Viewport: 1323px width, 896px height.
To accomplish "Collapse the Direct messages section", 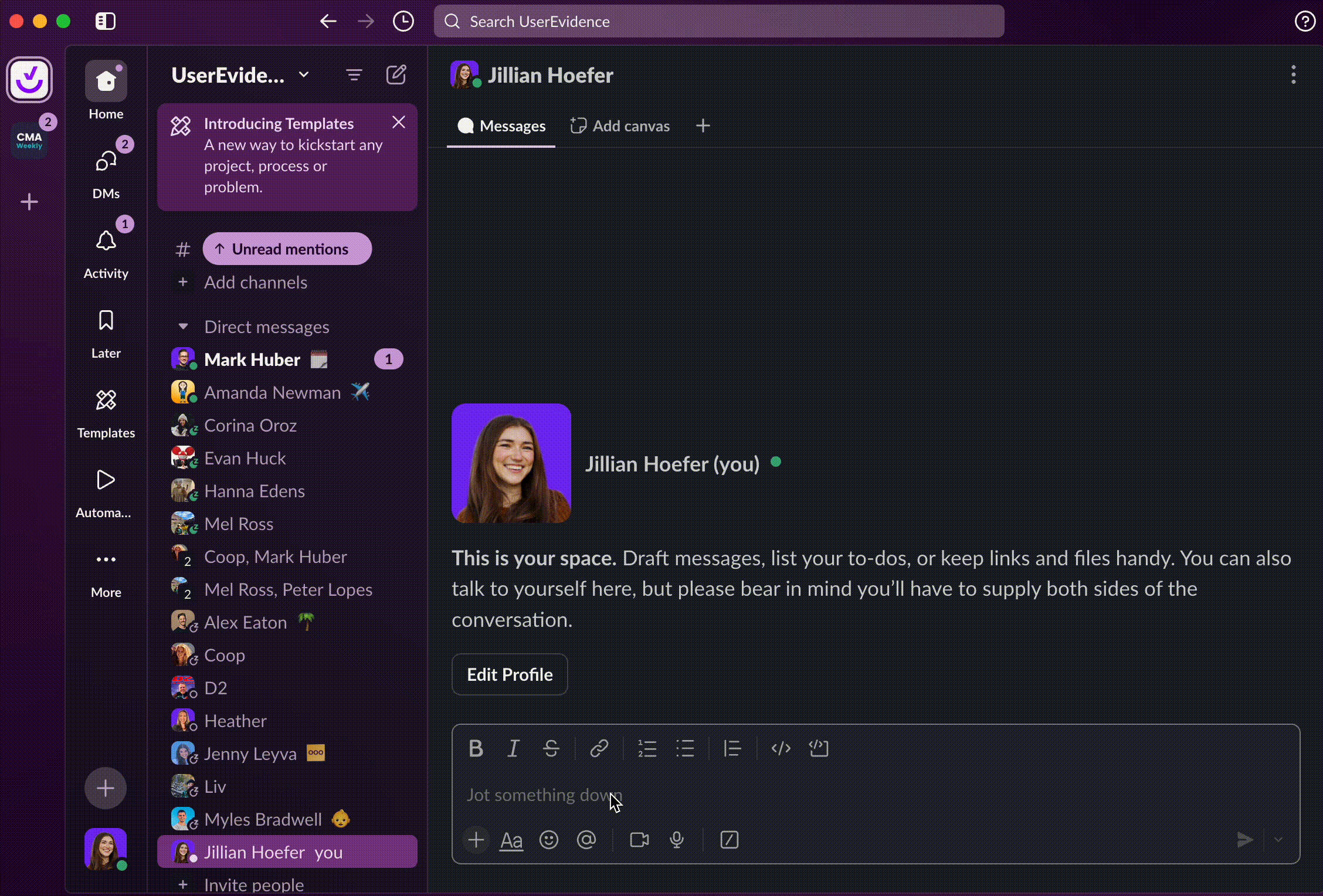I will (183, 327).
